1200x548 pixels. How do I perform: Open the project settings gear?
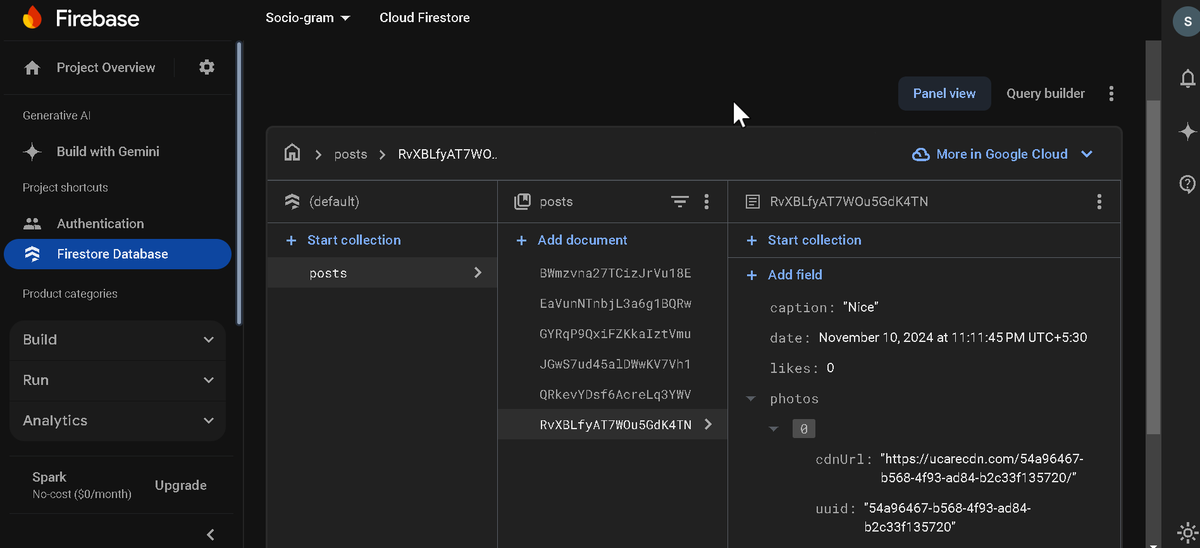207,67
